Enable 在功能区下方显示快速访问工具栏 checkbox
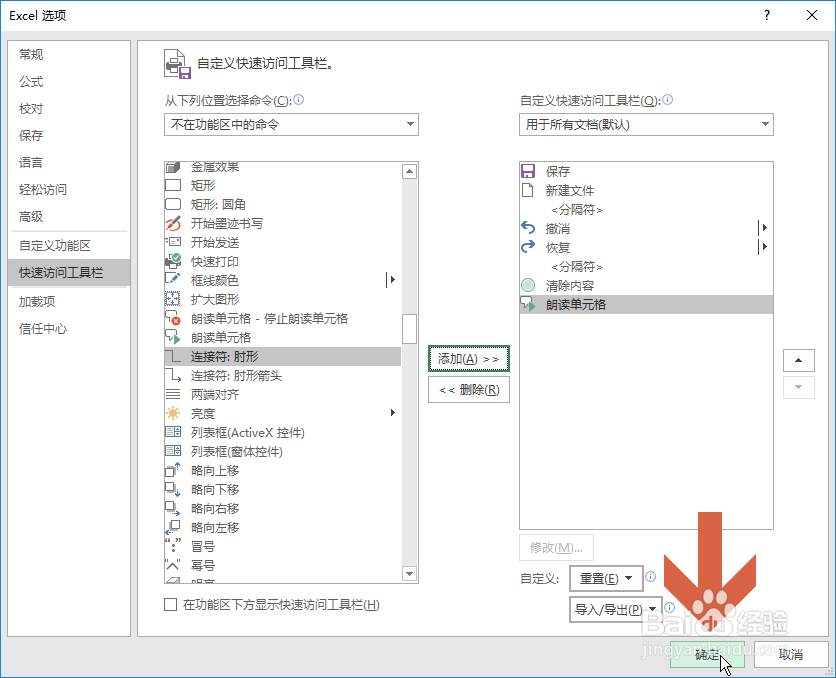Screen dimensions: 836x678 tap(171, 604)
